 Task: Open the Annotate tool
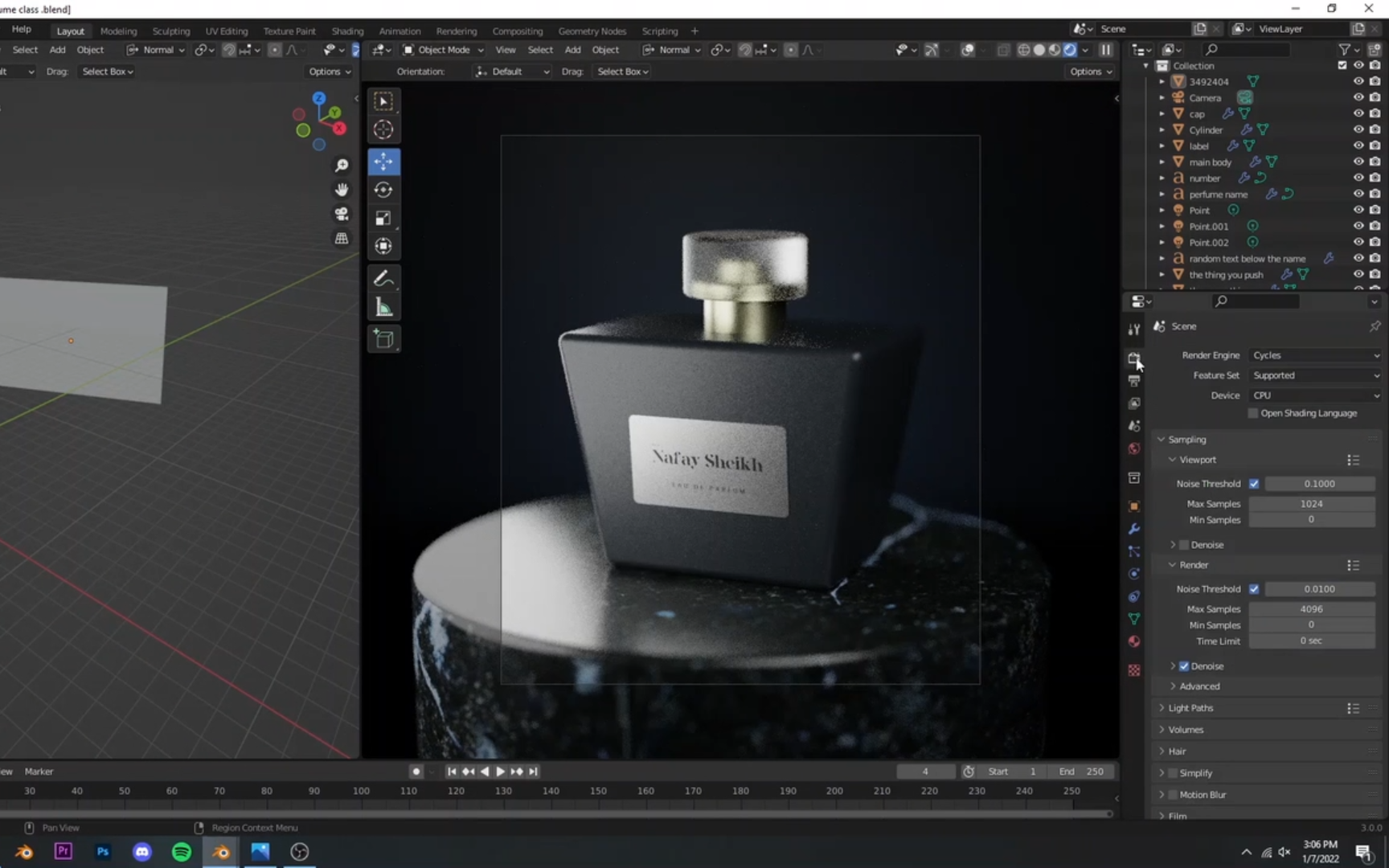[x=383, y=278]
